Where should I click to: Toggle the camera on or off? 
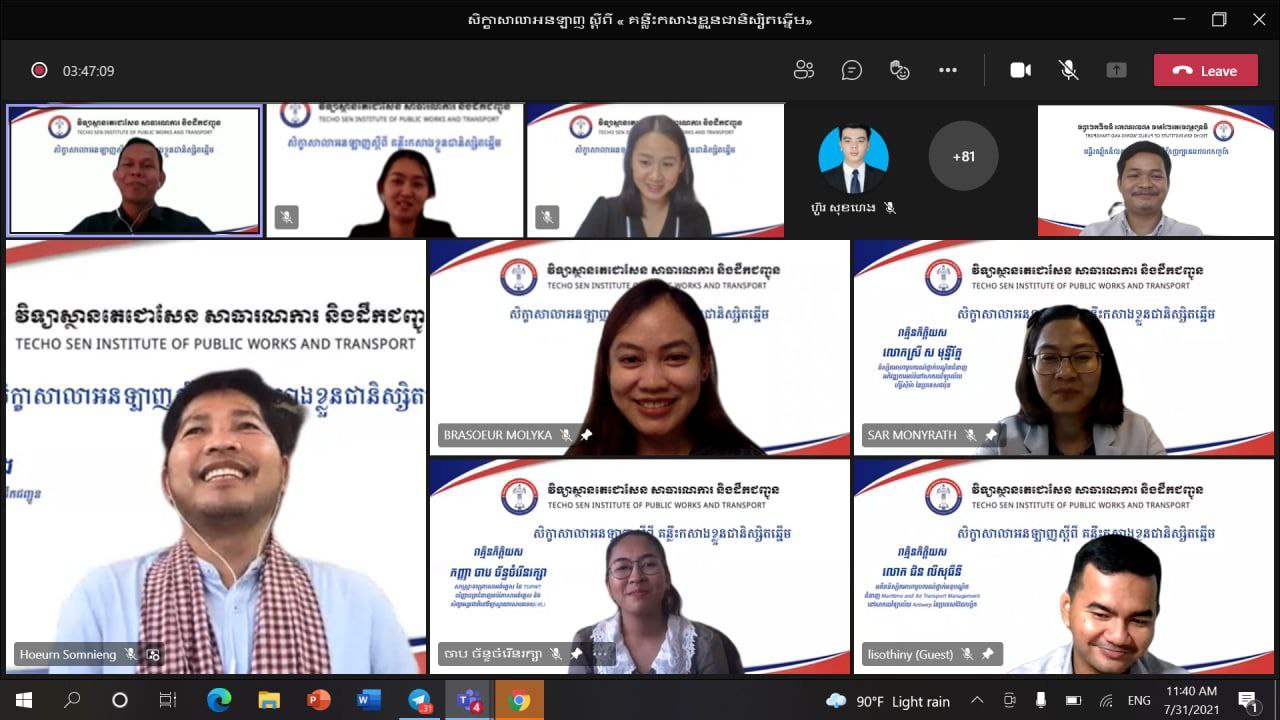pos(1020,70)
